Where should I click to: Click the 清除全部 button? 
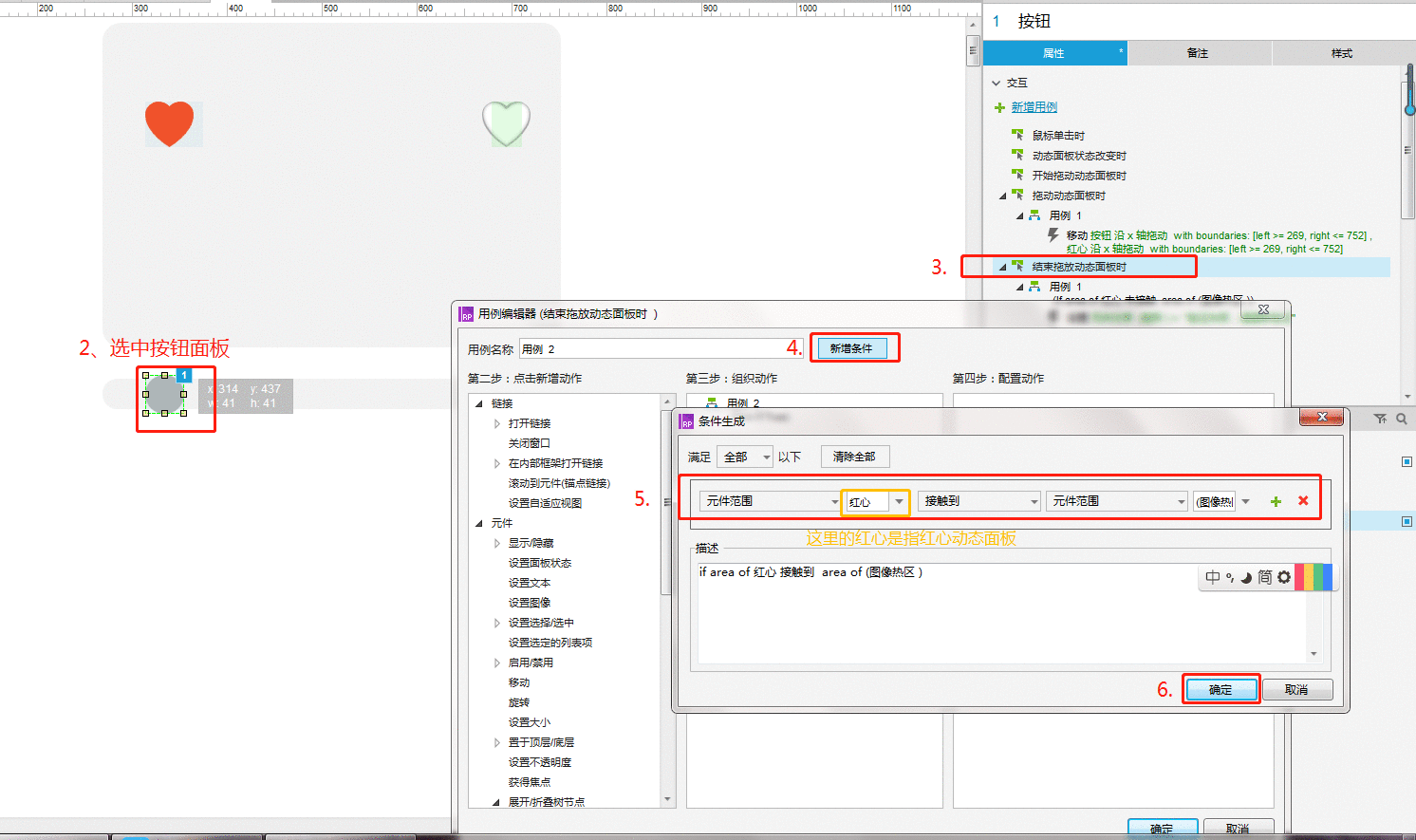(854, 457)
